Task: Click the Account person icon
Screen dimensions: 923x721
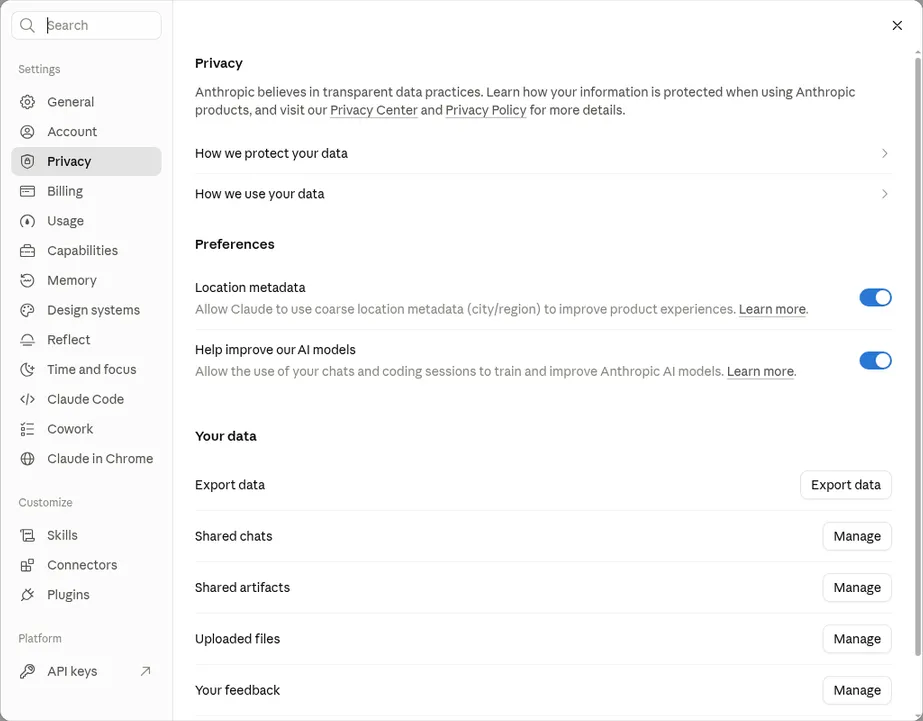Action: click(x=27, y=132)
